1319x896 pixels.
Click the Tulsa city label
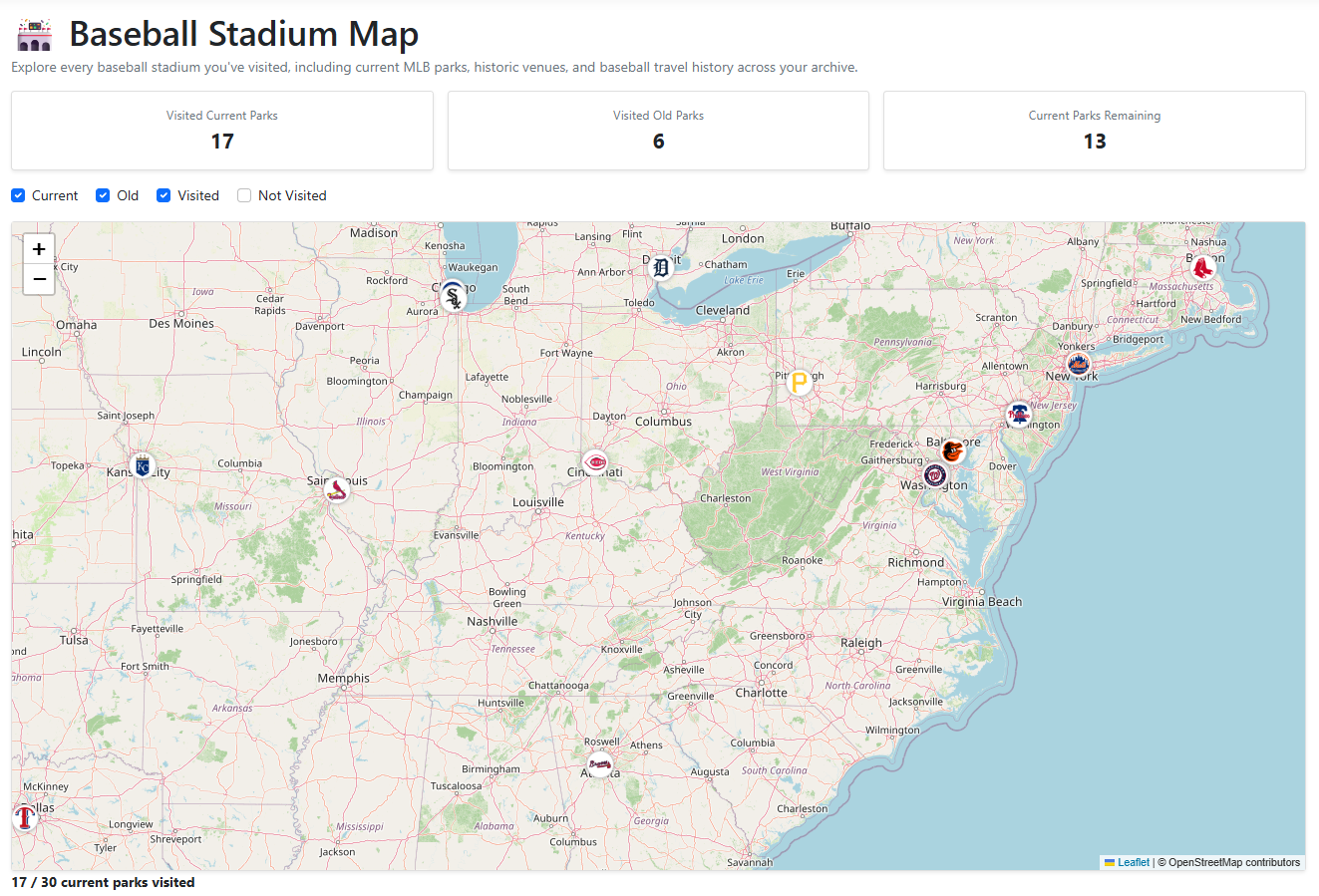coord(74,640)
